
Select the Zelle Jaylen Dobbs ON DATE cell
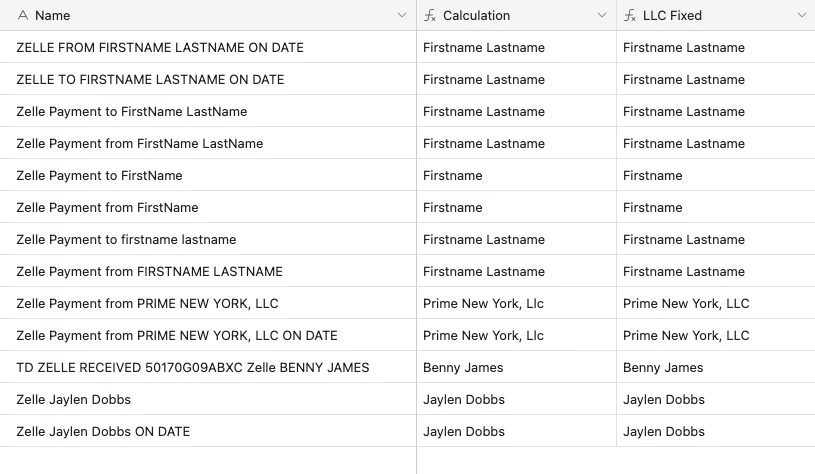pos(208,431)
